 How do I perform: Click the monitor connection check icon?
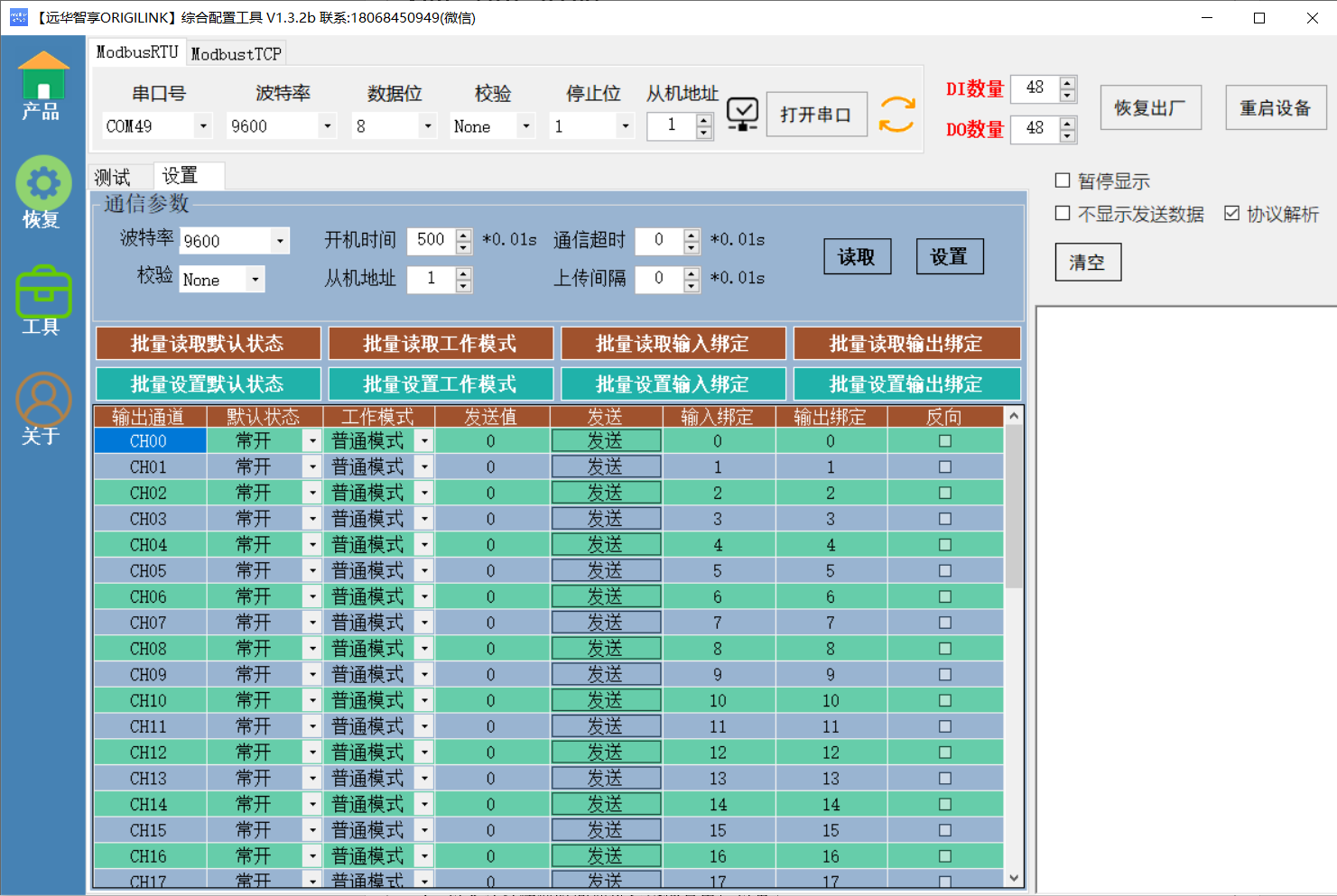coord(742,114)
